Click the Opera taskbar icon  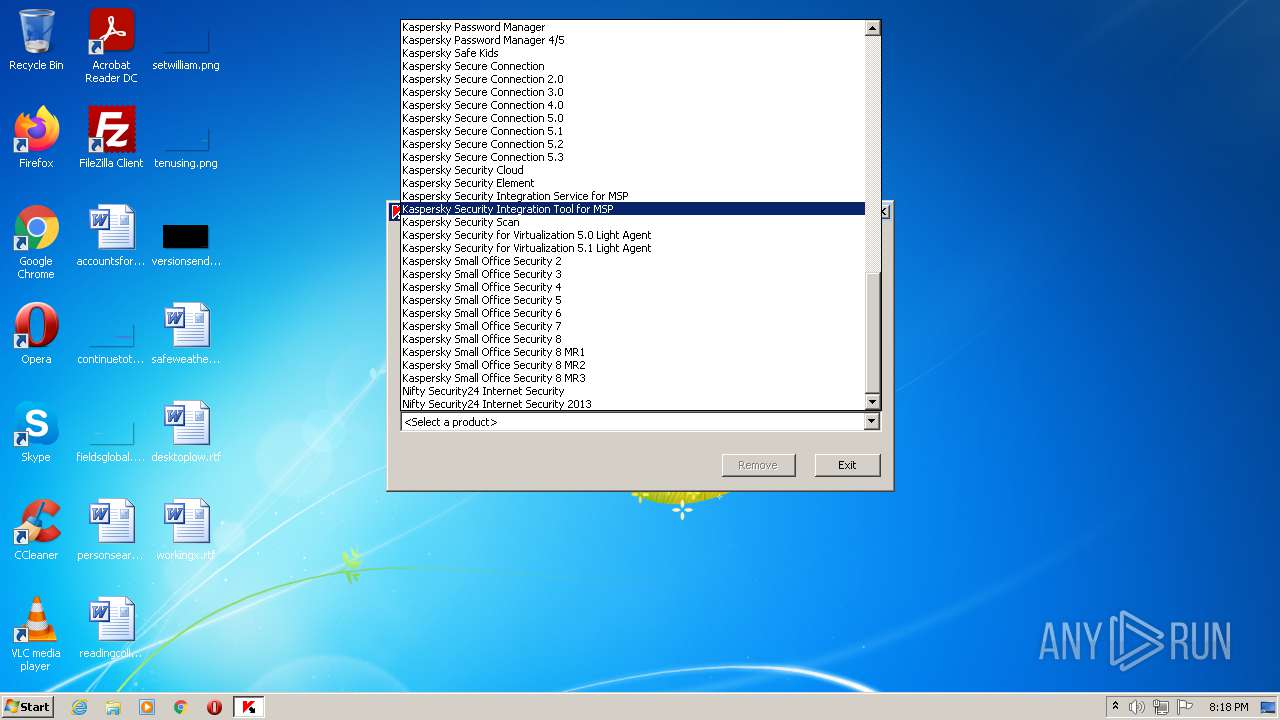tap(214, 707)
